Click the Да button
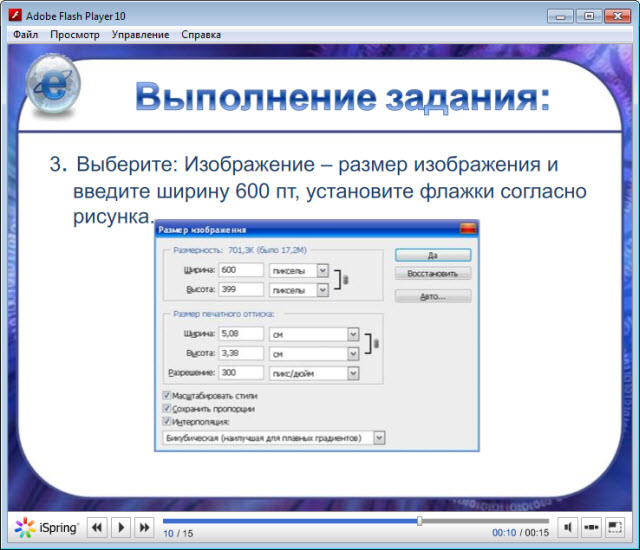Viewport: 640px width, 550px height. coord(433,255)
